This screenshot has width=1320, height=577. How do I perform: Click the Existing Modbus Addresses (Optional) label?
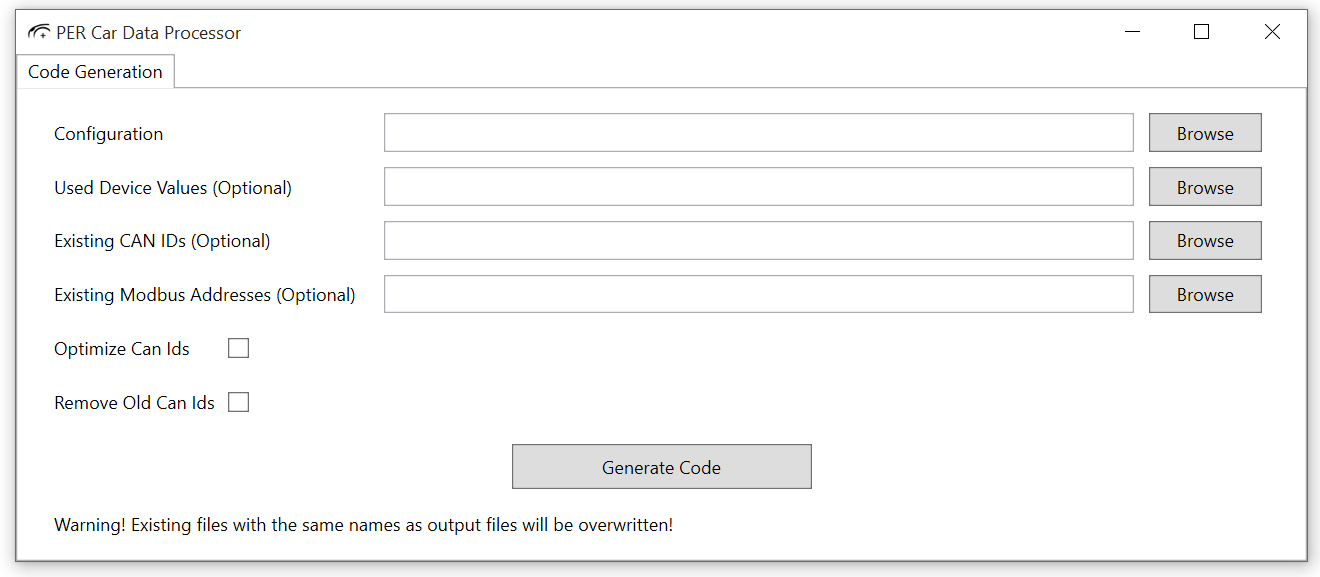(204, 295)
